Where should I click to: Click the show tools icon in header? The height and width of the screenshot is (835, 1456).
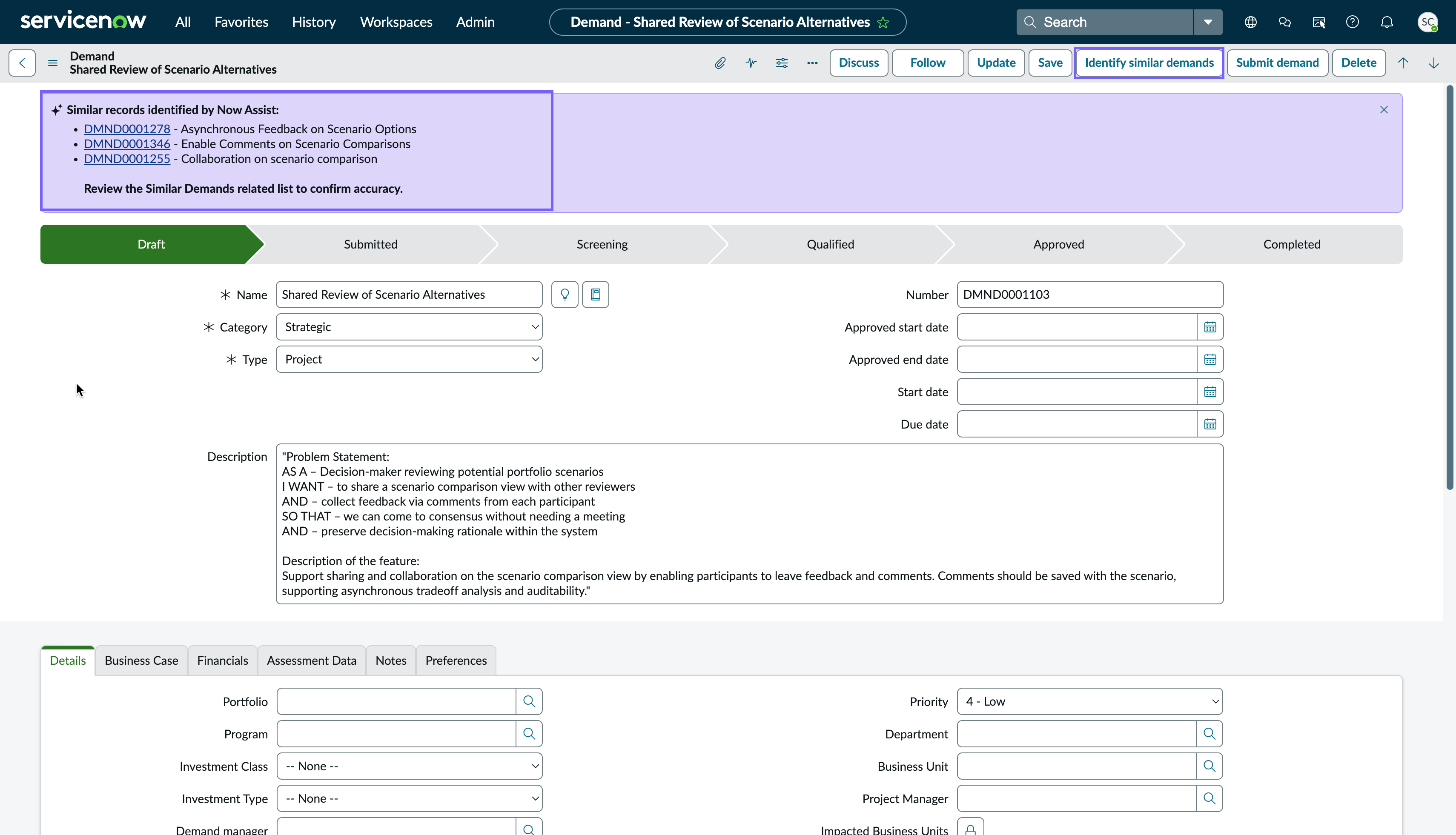[x=1318, y=23]
